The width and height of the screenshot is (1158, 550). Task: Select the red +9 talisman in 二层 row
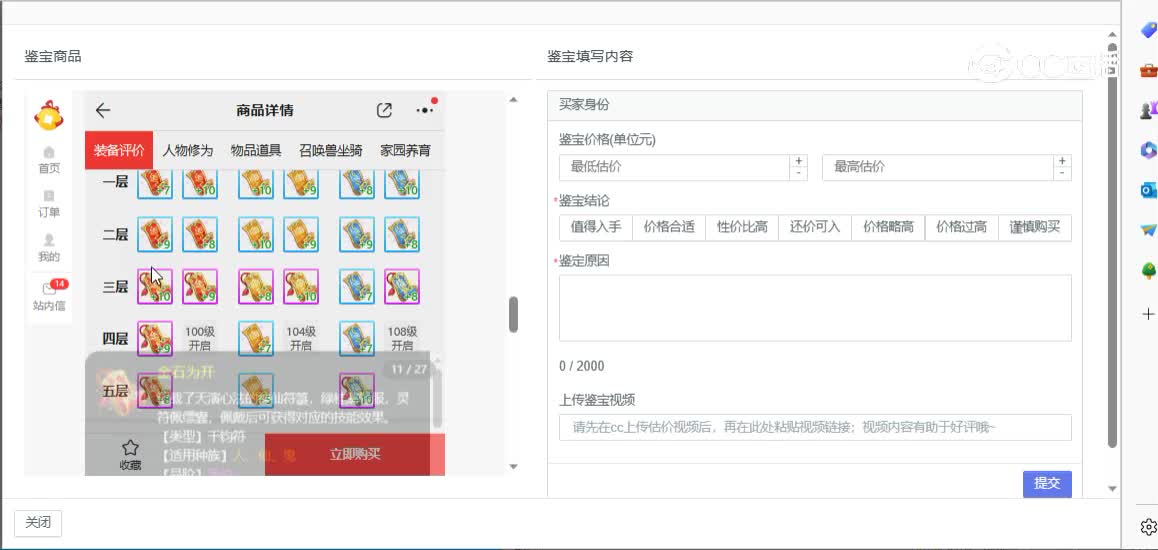(x=155, y=234)
